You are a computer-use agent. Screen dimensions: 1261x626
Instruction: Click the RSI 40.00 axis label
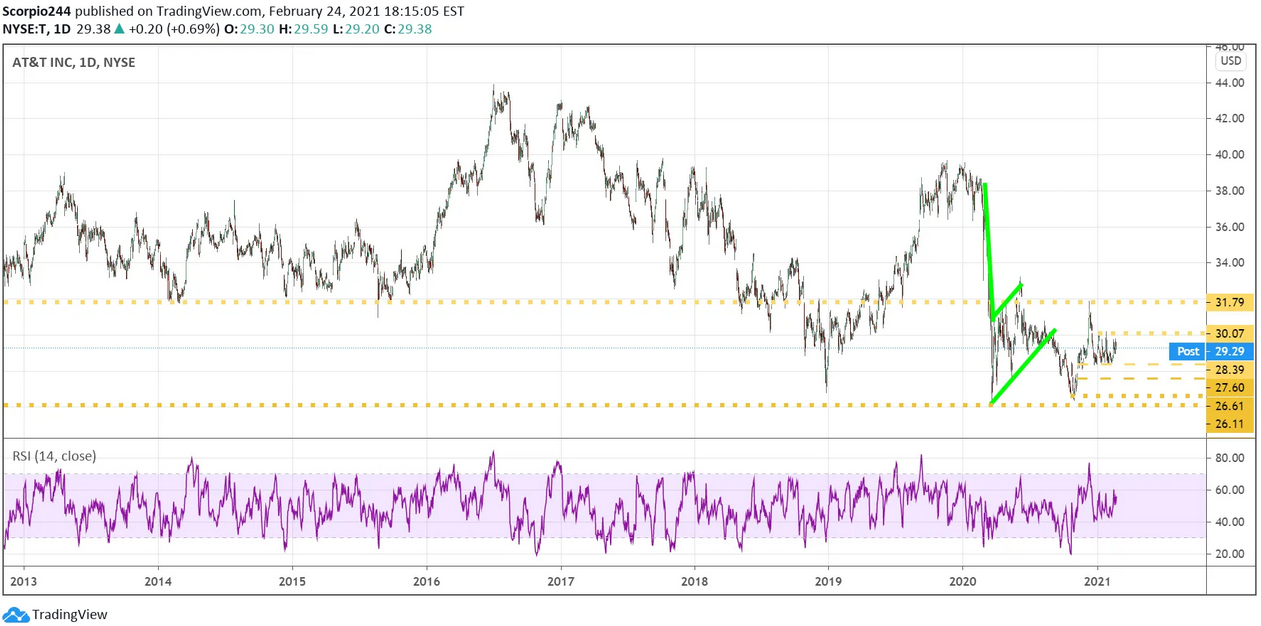[1229, 522]
